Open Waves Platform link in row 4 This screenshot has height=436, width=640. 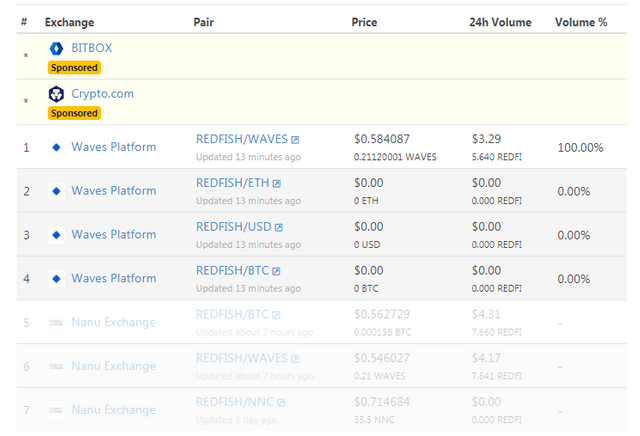coord(114,278)
